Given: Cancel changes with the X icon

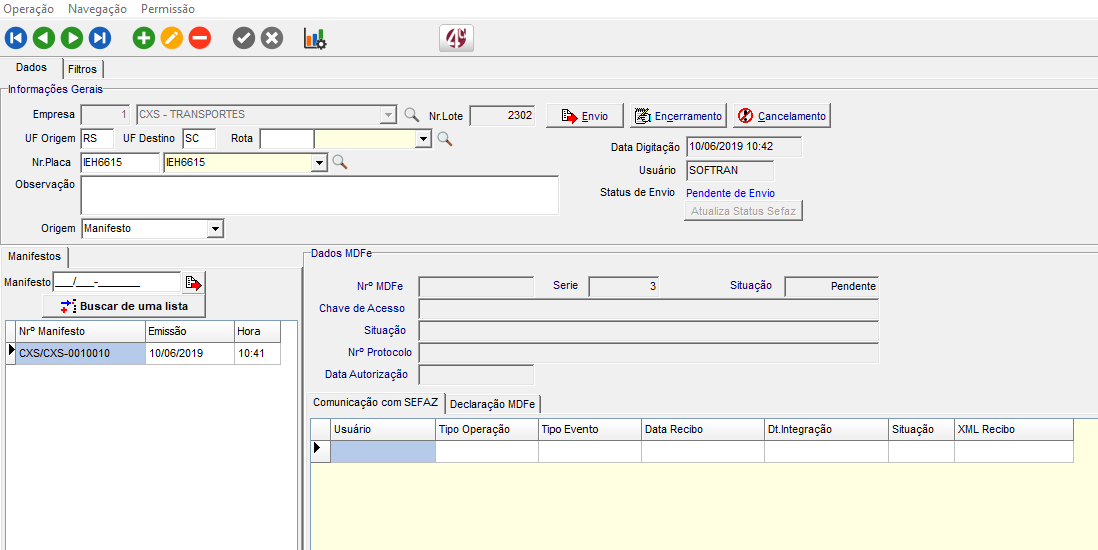Looking at the screenshot, I should (272, 38).
